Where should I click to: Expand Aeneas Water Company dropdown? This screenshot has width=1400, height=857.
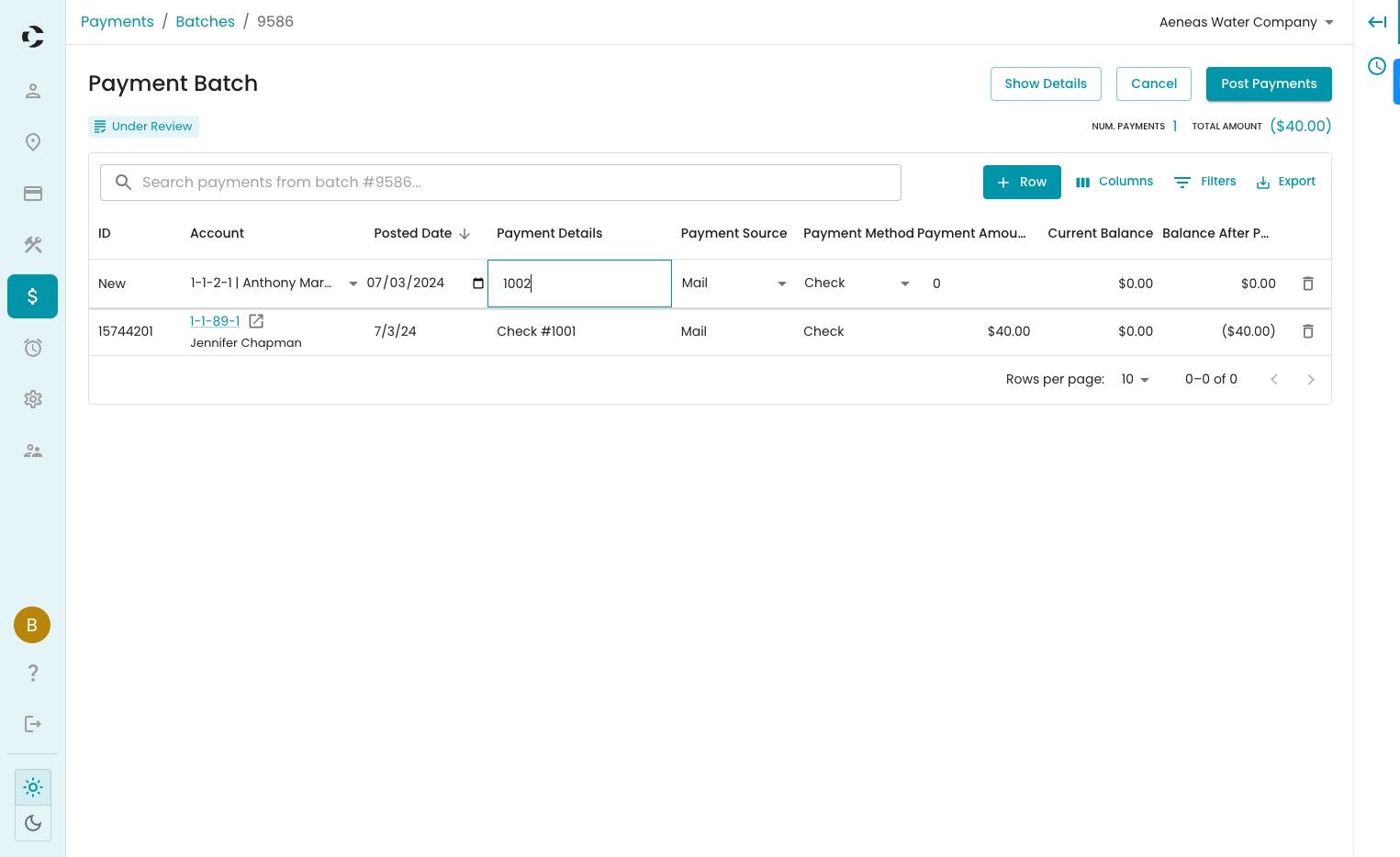click(x=1247, y=22)
